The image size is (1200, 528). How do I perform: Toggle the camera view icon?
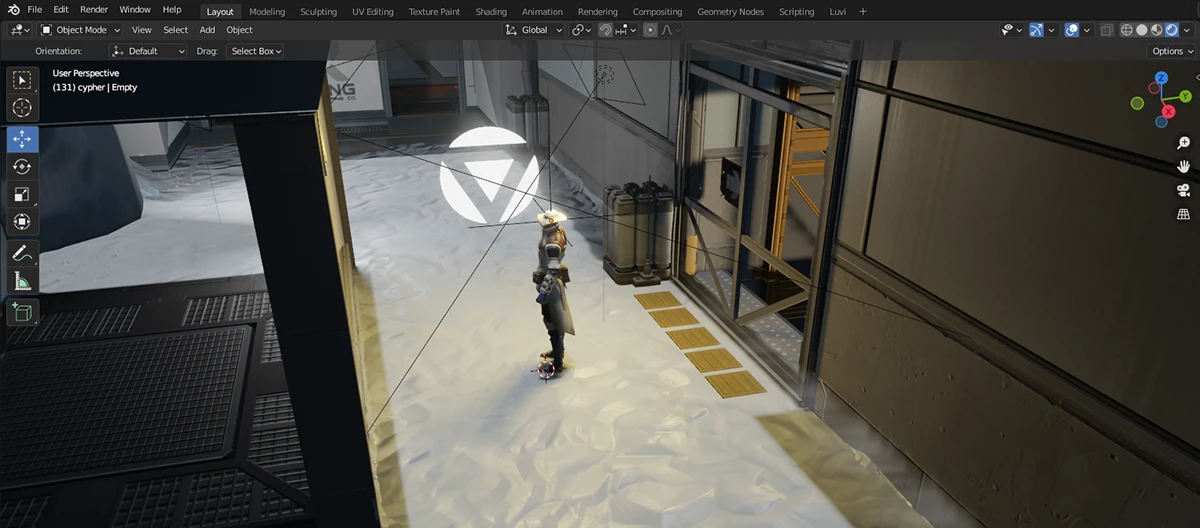click(x=1184, y=190)
